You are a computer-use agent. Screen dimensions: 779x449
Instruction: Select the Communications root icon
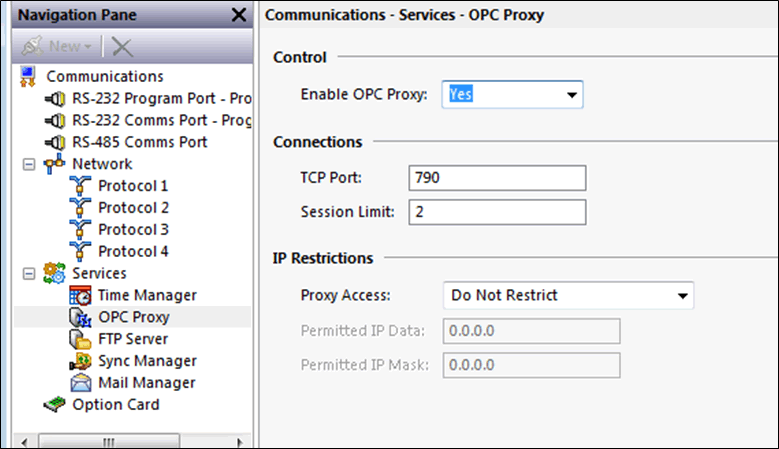pos(28,76)
